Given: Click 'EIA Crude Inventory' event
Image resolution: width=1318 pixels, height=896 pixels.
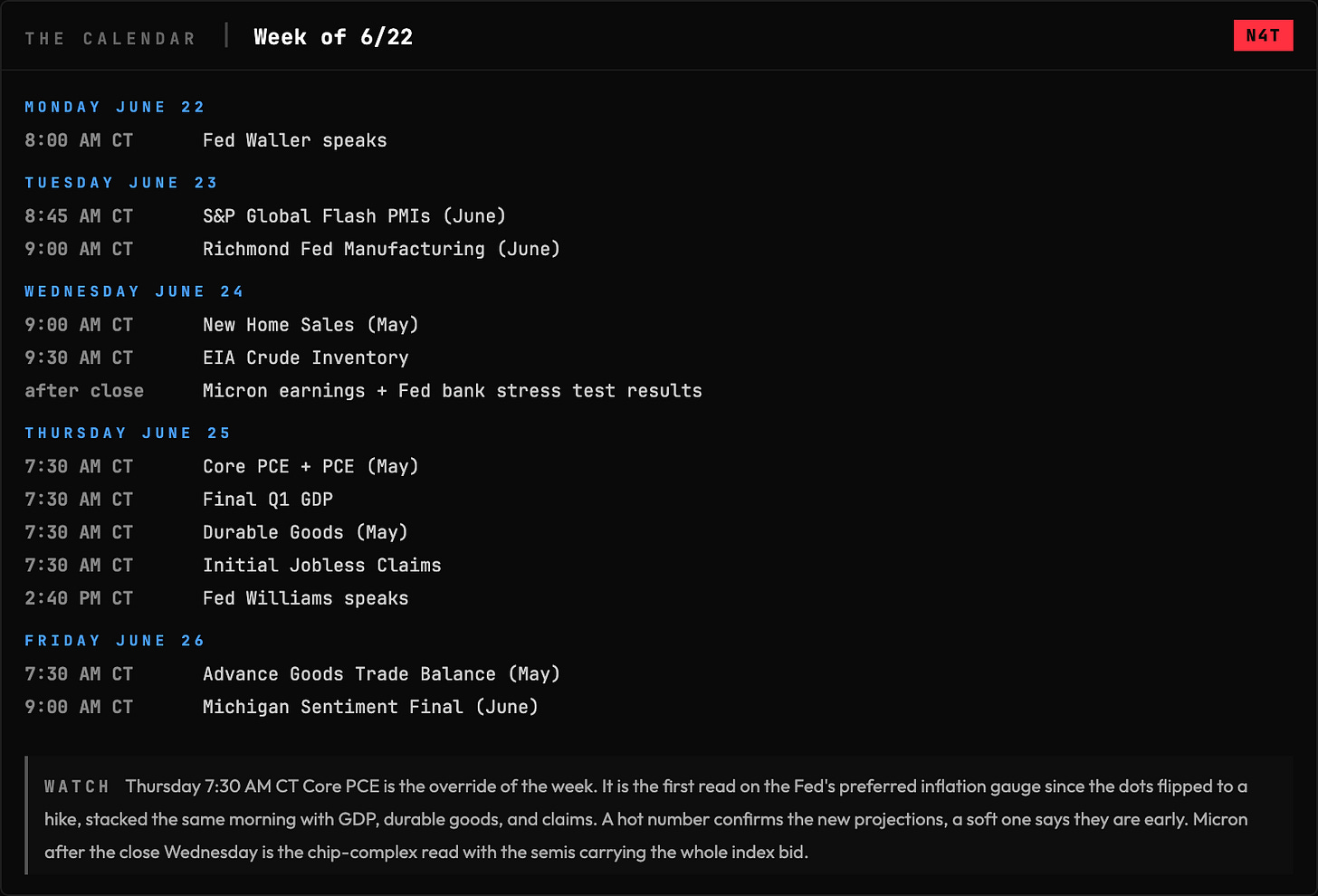Looking at the screenshot, I should [x=306, y=357].
